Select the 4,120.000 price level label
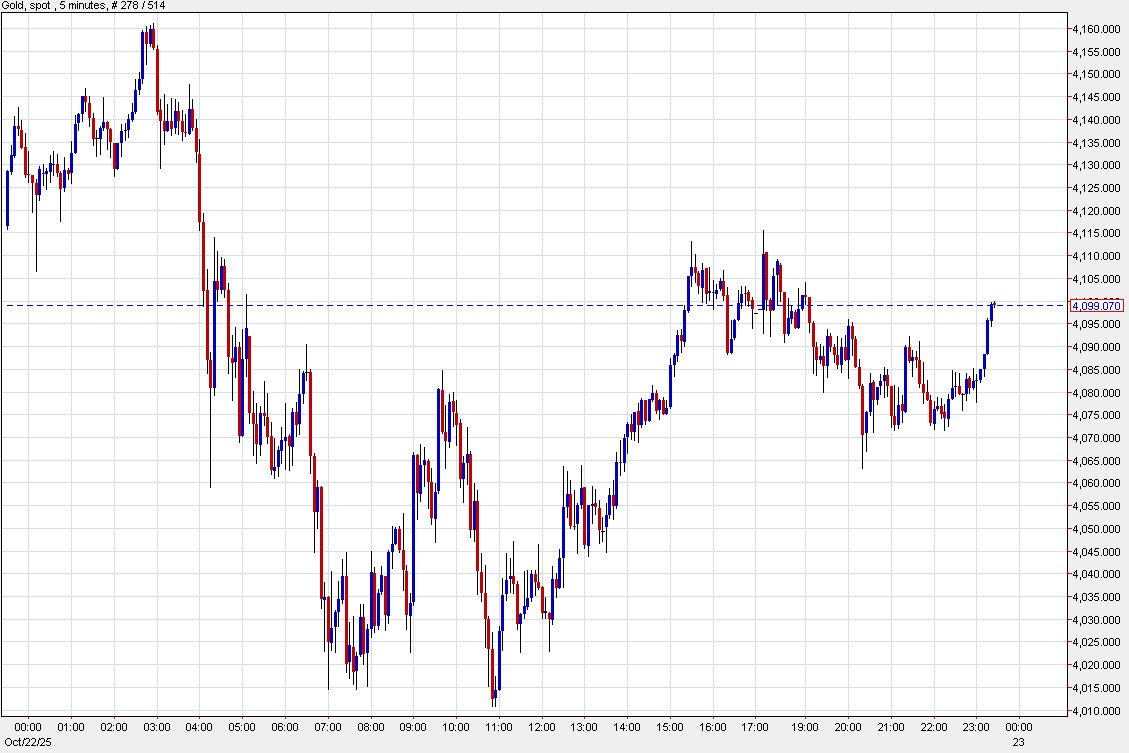The width and height of the screenshot is (1129, 753). click(1096, 211)
